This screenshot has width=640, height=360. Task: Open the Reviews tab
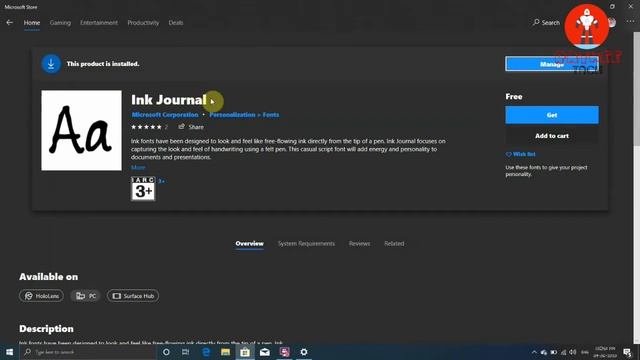point(359,244)
